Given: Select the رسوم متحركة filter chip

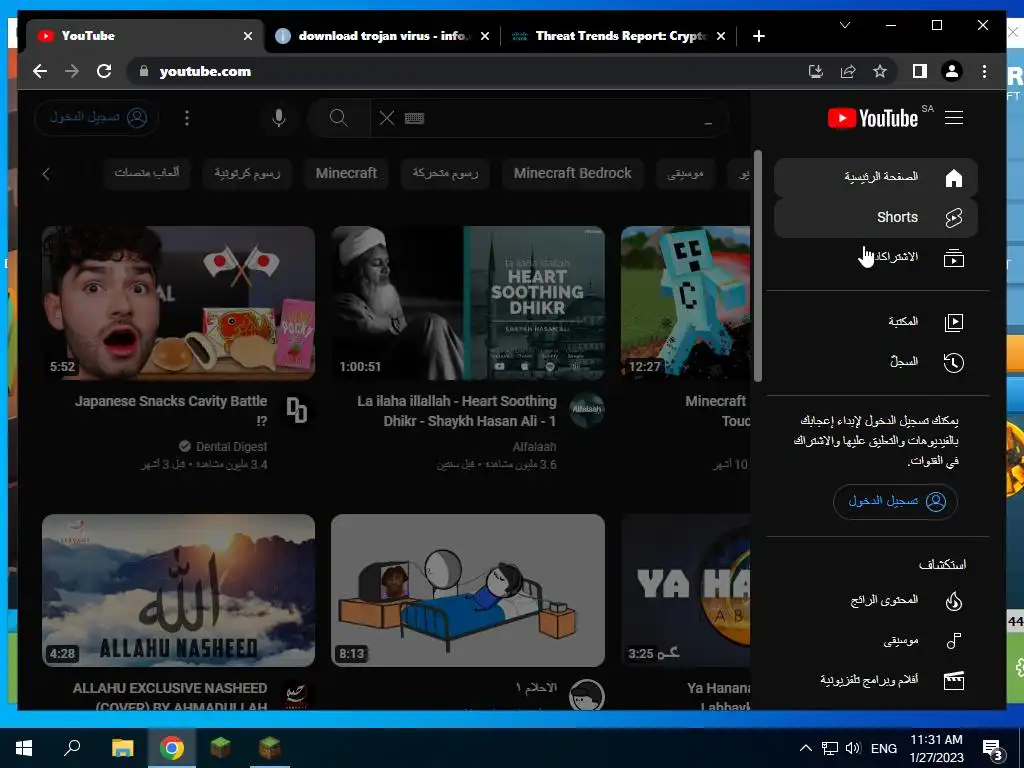Looking at the screenshot, I should (x=445, y=174).
